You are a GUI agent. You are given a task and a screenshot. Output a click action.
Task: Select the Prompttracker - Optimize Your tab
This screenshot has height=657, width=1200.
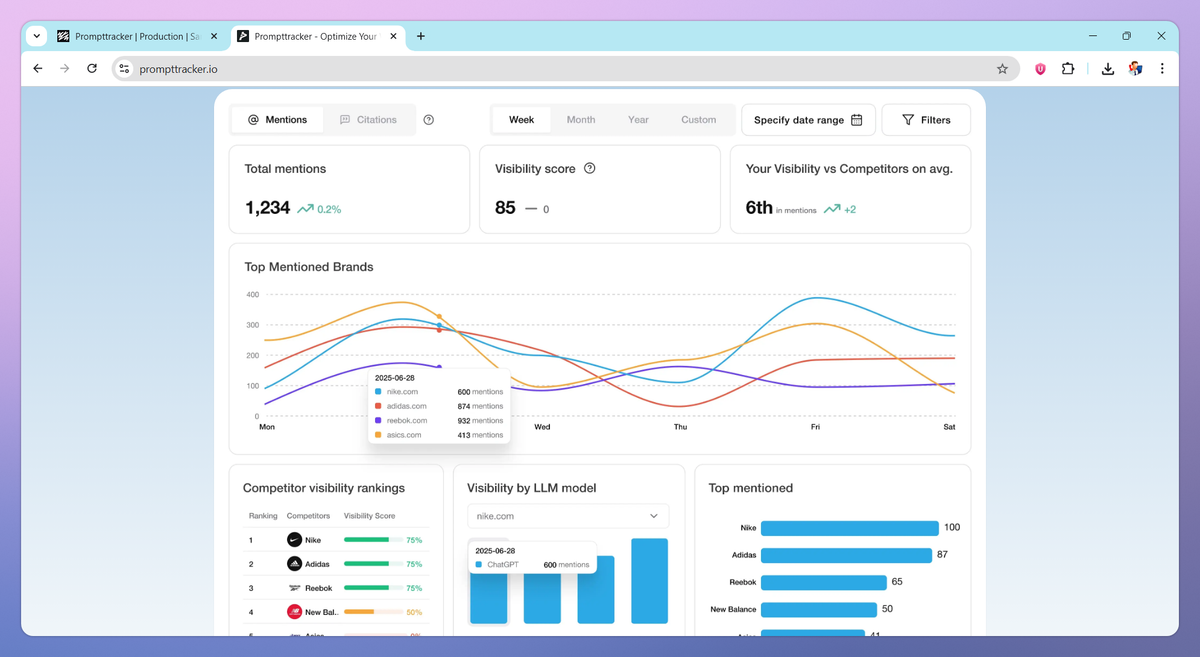pyautogui.click(x=317, y=36)
